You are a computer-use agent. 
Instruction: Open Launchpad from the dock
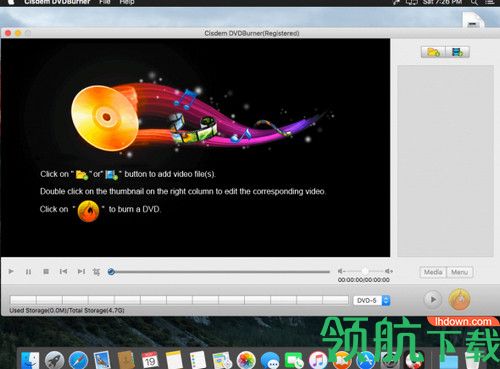coord(54,361)
